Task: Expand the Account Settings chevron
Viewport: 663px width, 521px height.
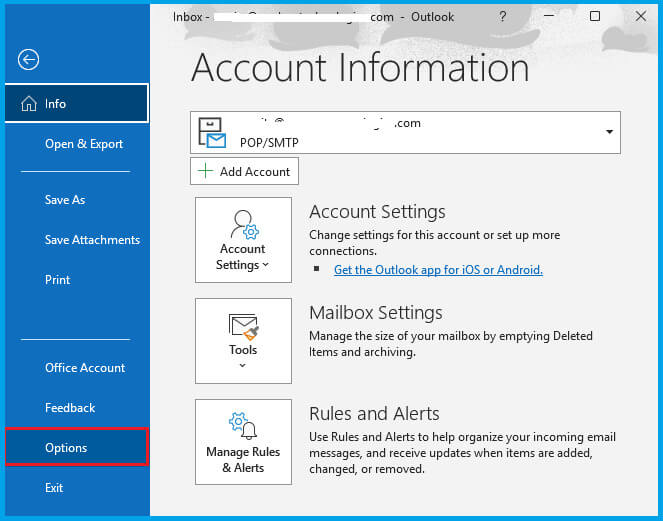Action: click(266, 265)
